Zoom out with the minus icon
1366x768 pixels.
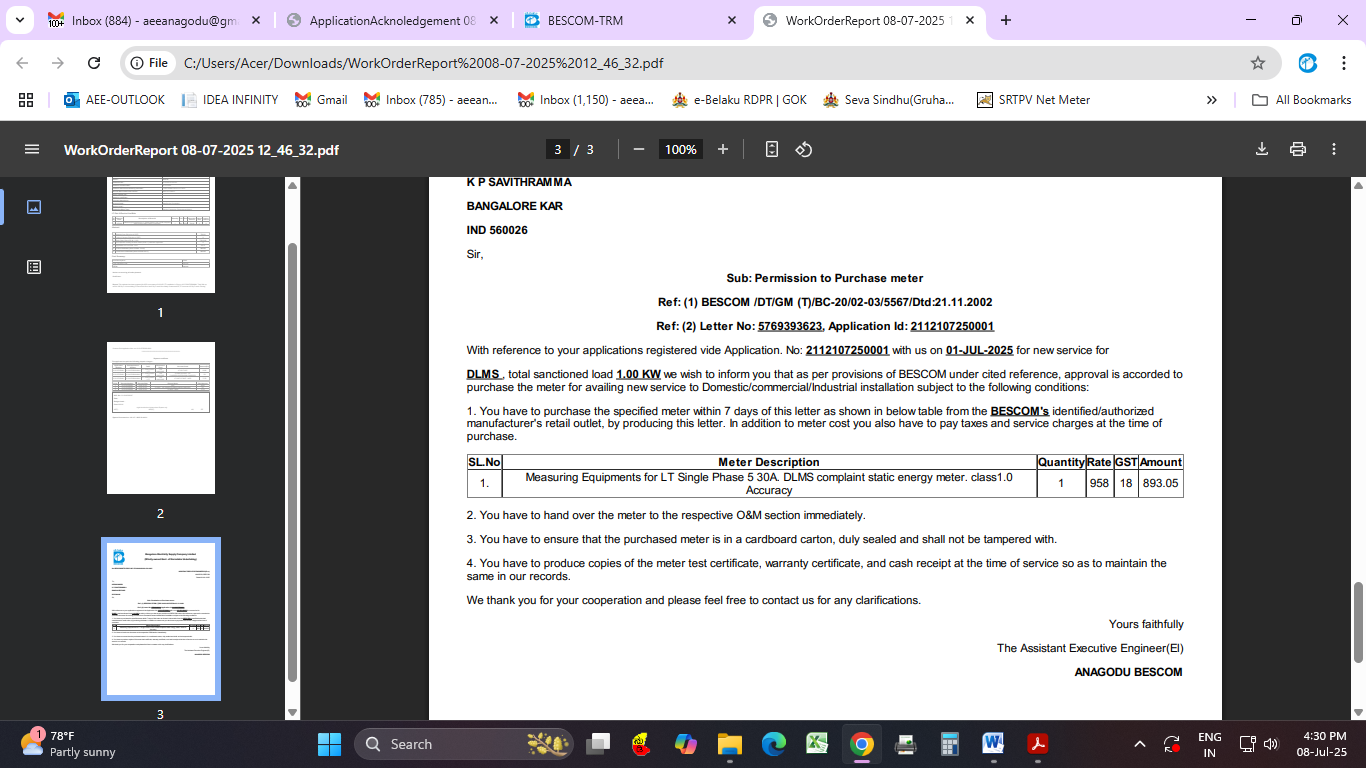pos(638,149)
